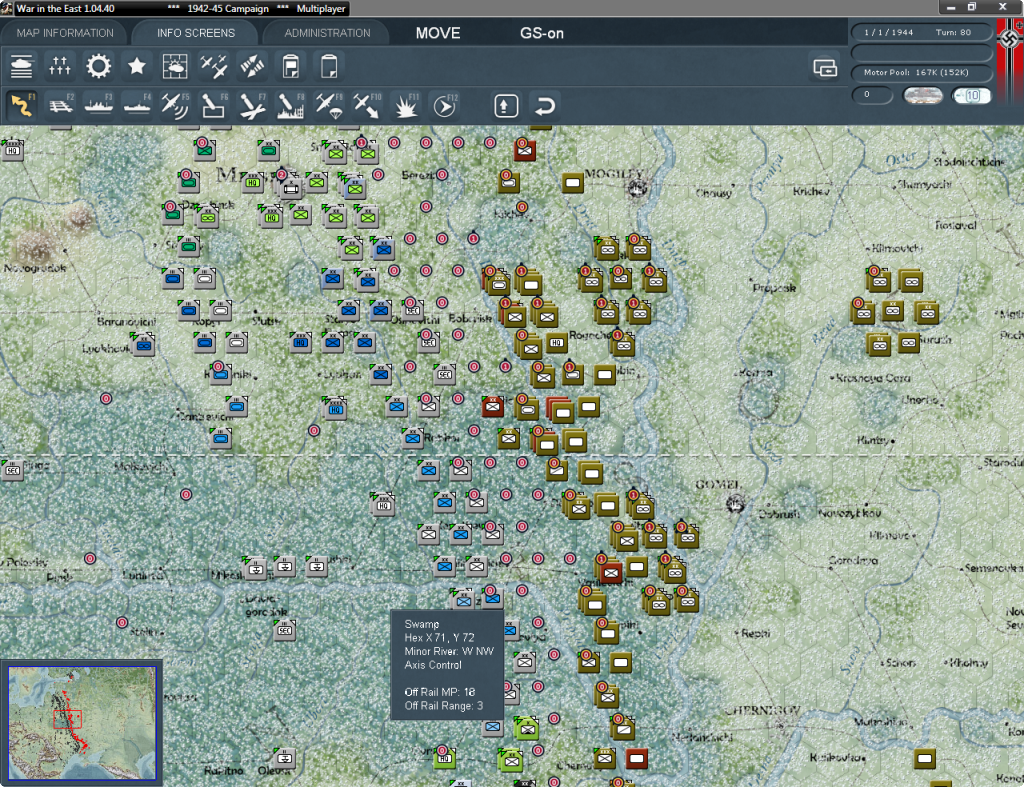Switch to the Map Information tab

65,33
